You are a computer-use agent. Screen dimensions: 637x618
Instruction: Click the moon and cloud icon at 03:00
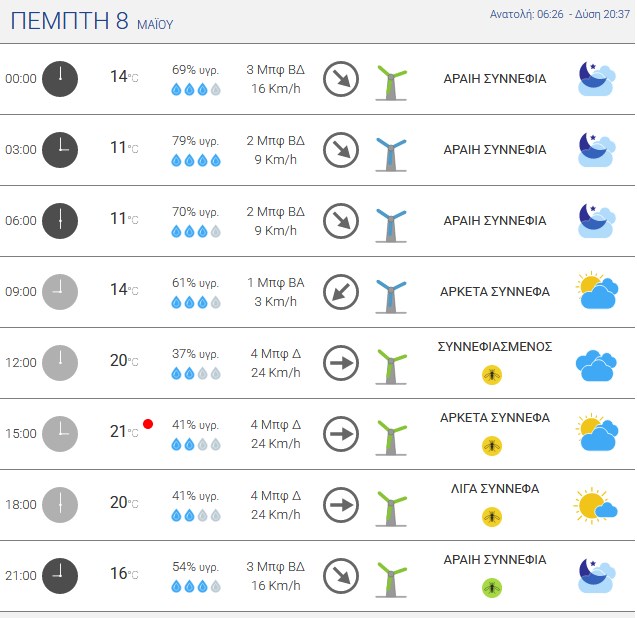(x=596, y=150)
